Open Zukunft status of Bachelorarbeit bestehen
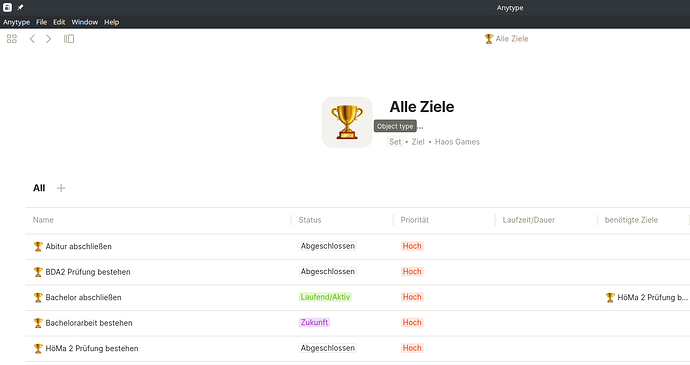Screen dimensions: 690x365 314,323
